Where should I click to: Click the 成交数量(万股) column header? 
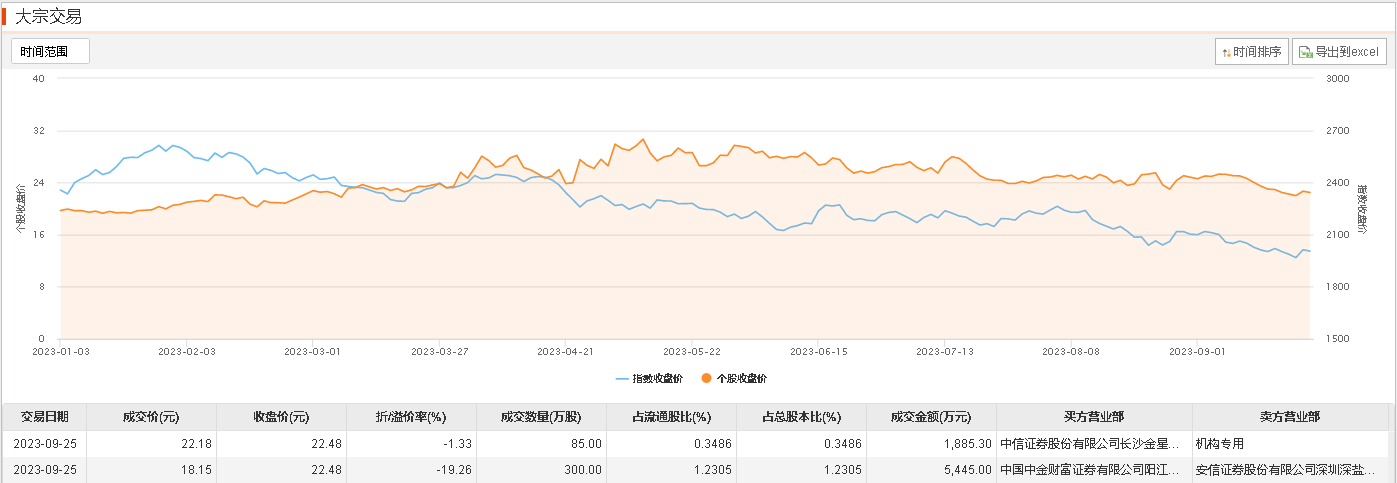coord(540,417)
